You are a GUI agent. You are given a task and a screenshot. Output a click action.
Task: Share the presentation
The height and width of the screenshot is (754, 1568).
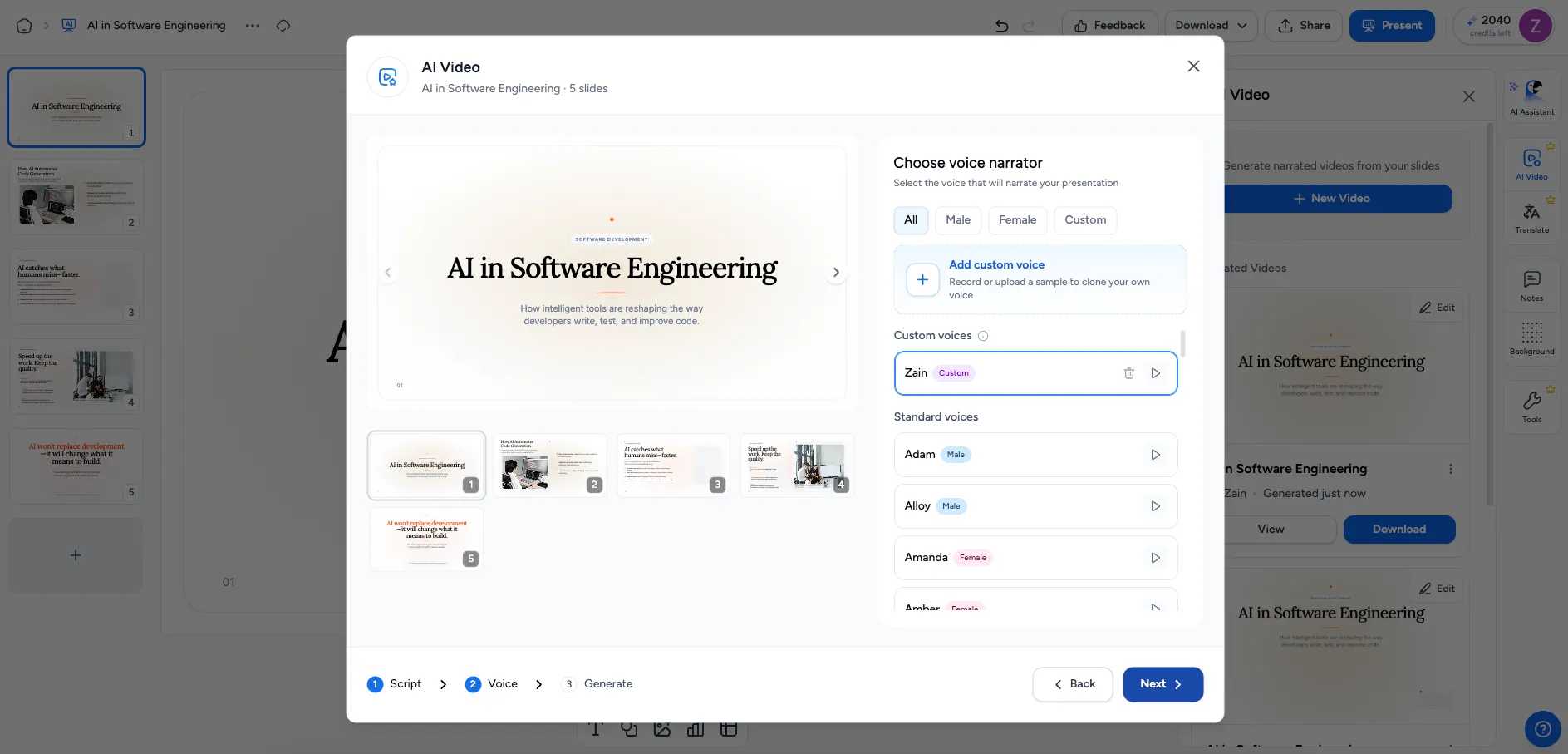(x=1304, y=26)
